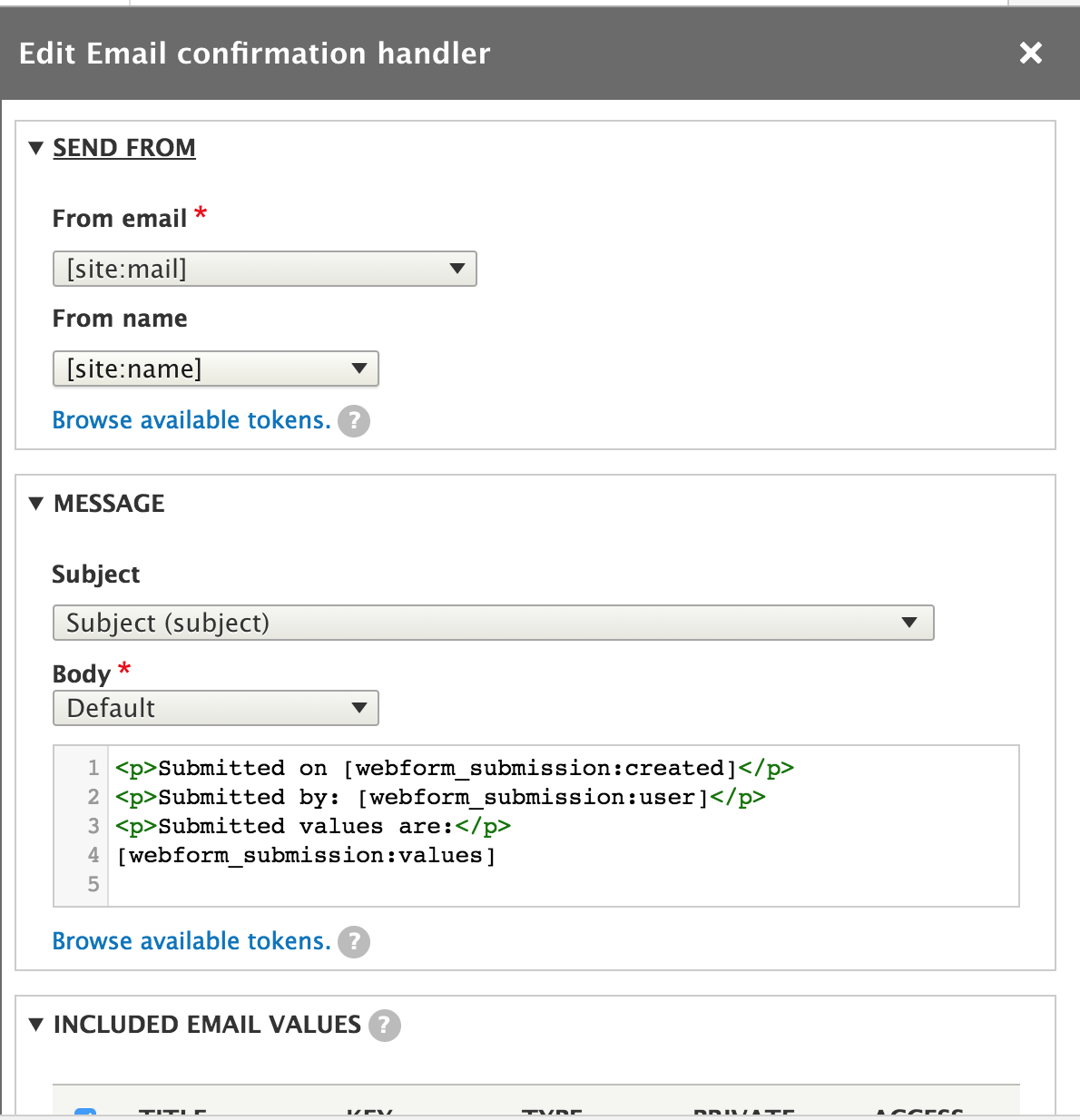Screen dimensions: 1080x1120
Task: Click the help icon beside Send From tokens link
Action: point(354,420)
